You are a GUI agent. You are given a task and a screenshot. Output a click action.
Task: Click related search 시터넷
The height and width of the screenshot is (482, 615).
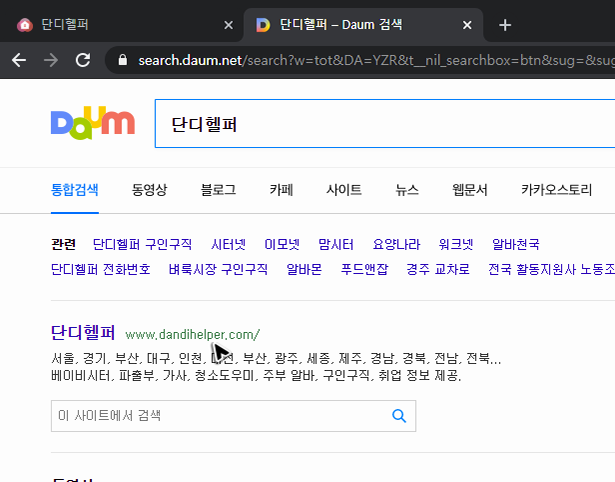(x=228, y=244)
